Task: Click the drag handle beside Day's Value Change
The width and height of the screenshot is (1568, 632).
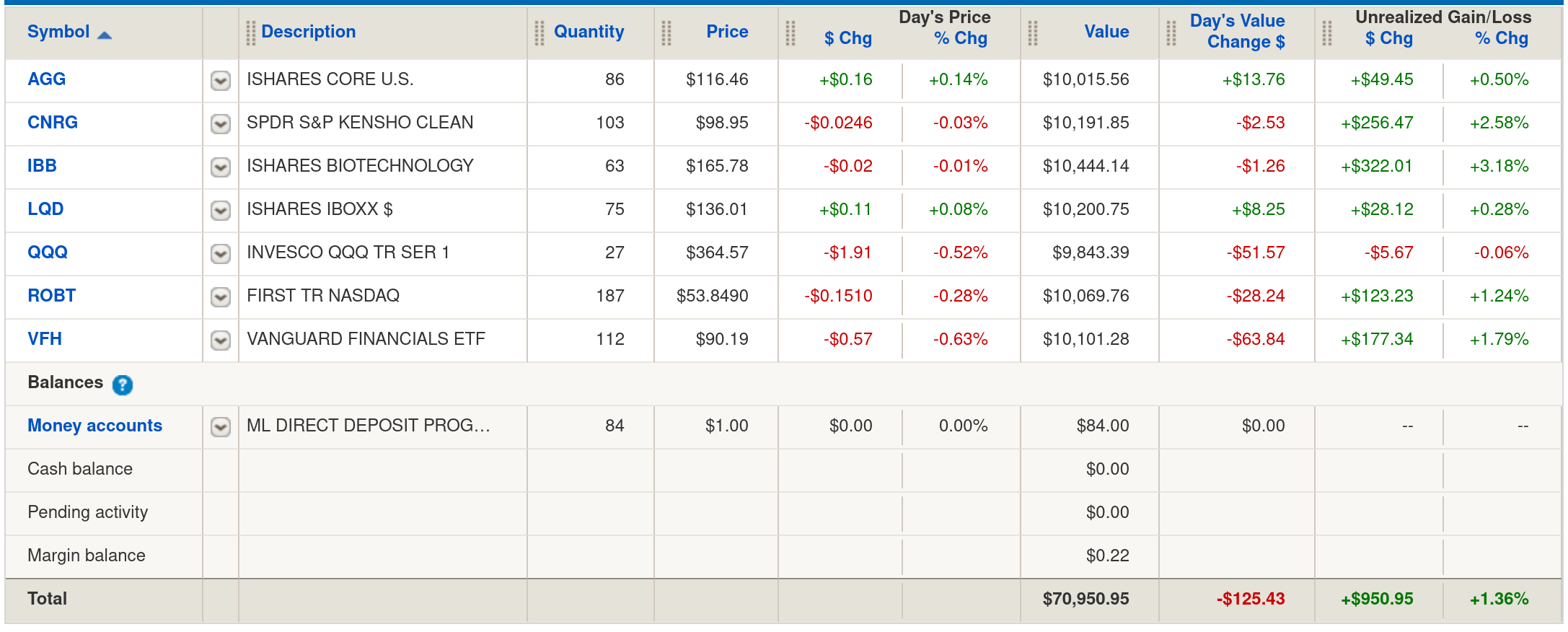Action: tap(1171, 32)
